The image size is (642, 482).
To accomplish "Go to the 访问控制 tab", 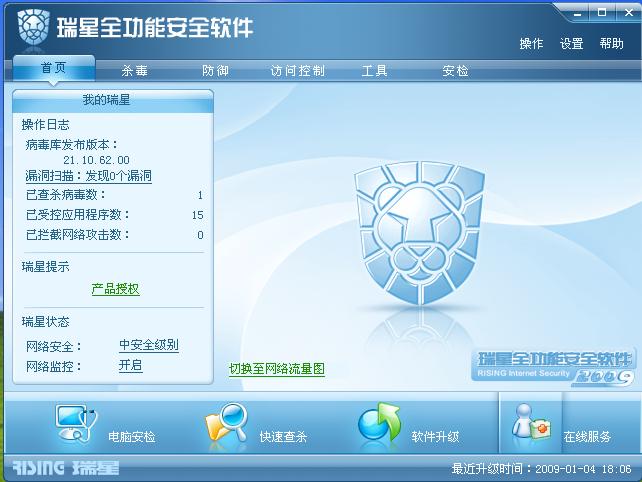I will pyautogui.click(x=298, y=71).
